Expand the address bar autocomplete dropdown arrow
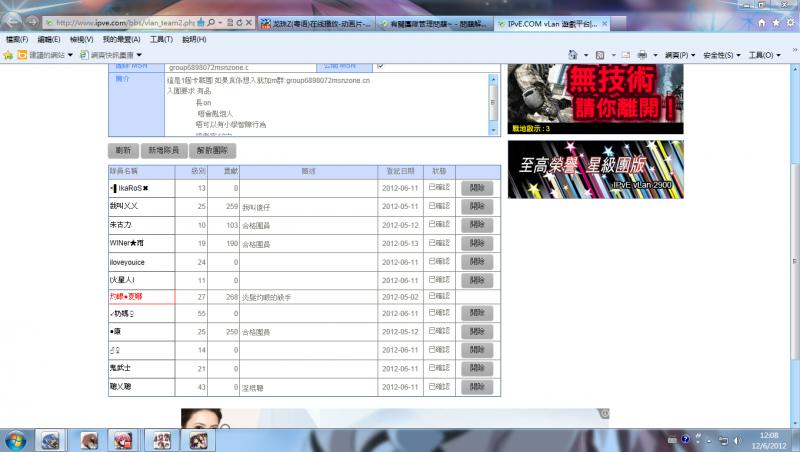The width and height of the screenshot is (800, 452). [220, 23]
